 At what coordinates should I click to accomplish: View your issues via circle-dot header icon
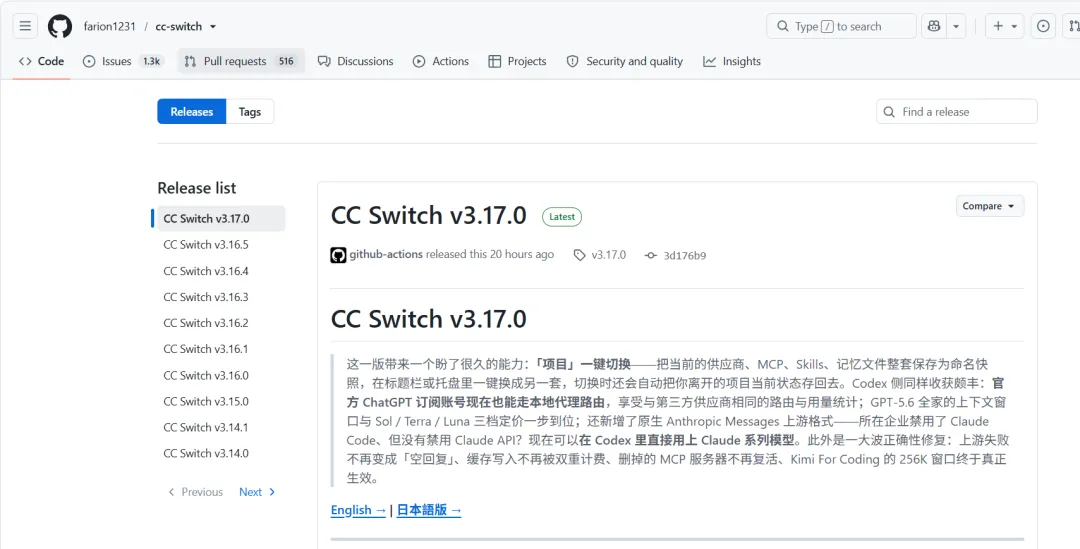[x=1043, y=26]
